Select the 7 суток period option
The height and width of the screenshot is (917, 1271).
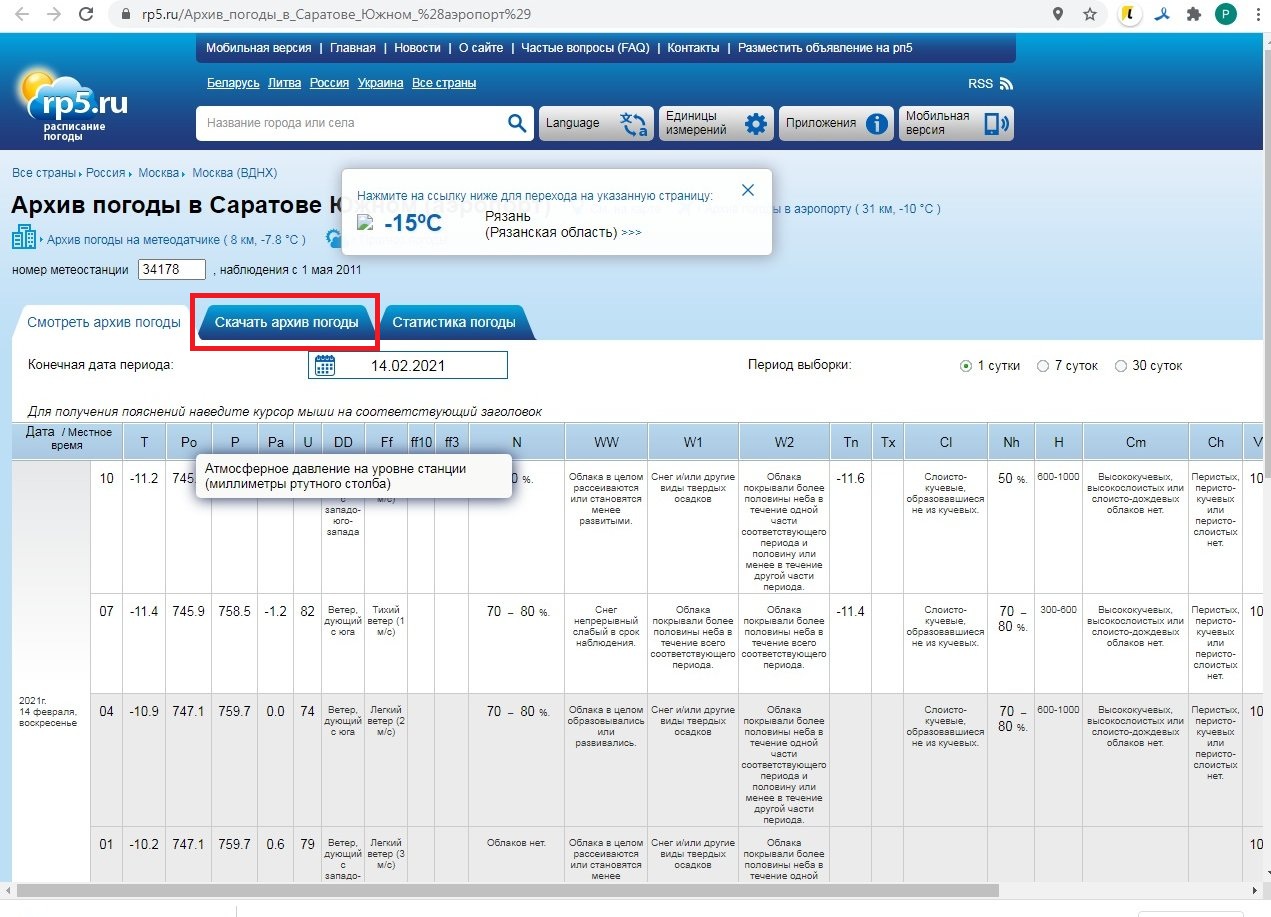pyautogui.click(x=1043, y=366)
